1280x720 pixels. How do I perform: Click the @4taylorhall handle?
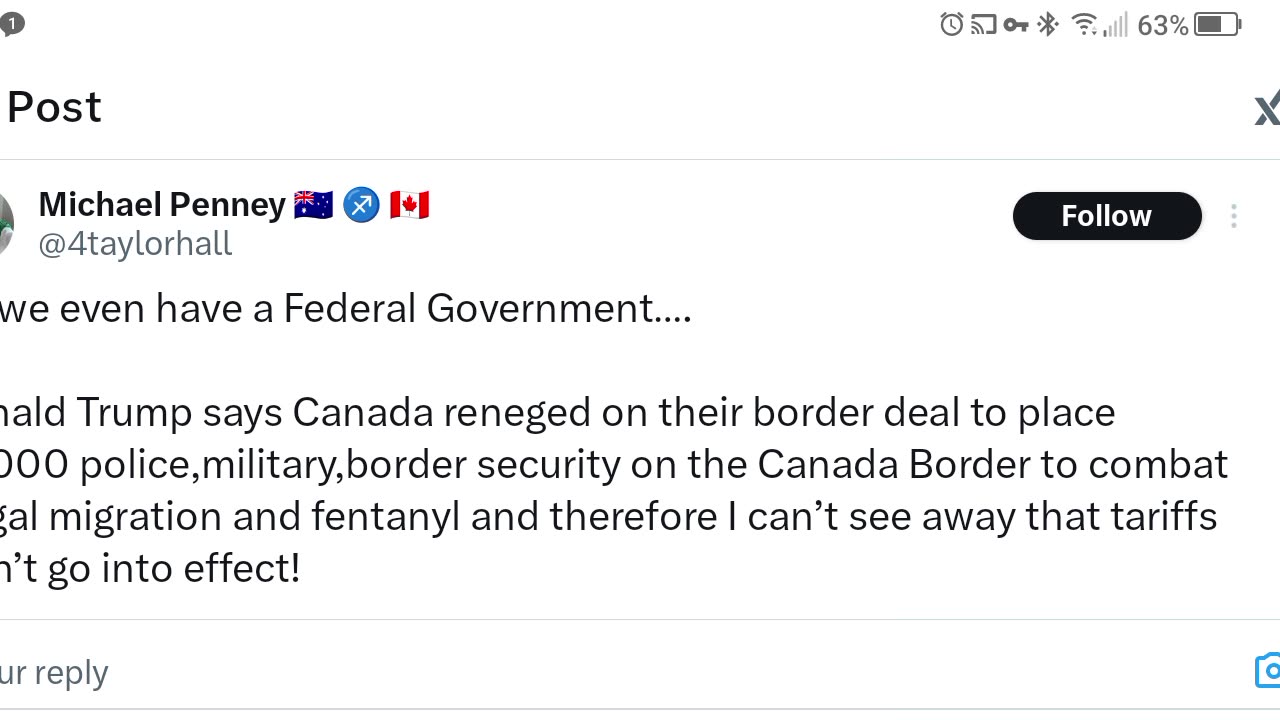135,244
